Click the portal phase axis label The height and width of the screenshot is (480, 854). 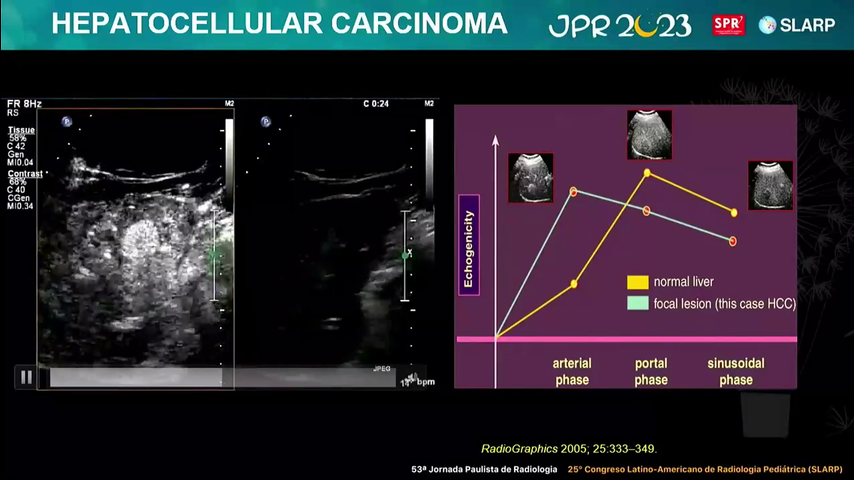(650, 371)
